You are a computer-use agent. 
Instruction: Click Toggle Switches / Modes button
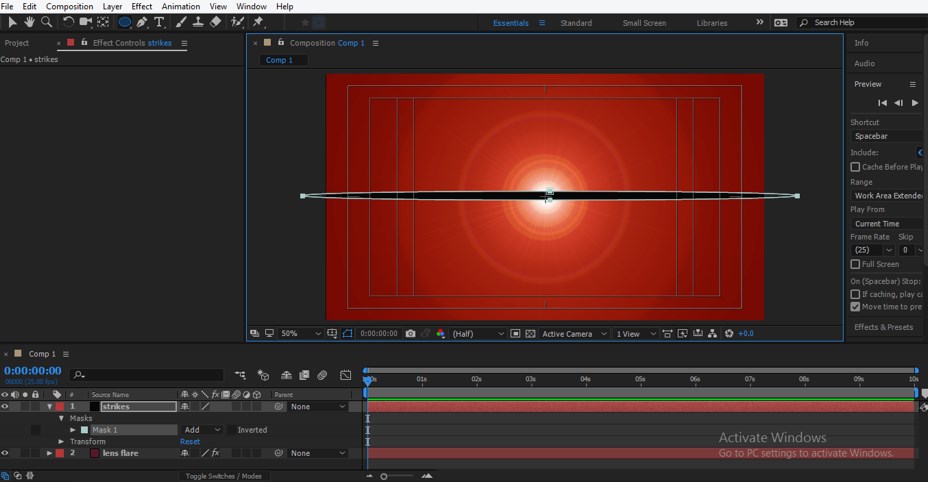(x=223, y=476)
